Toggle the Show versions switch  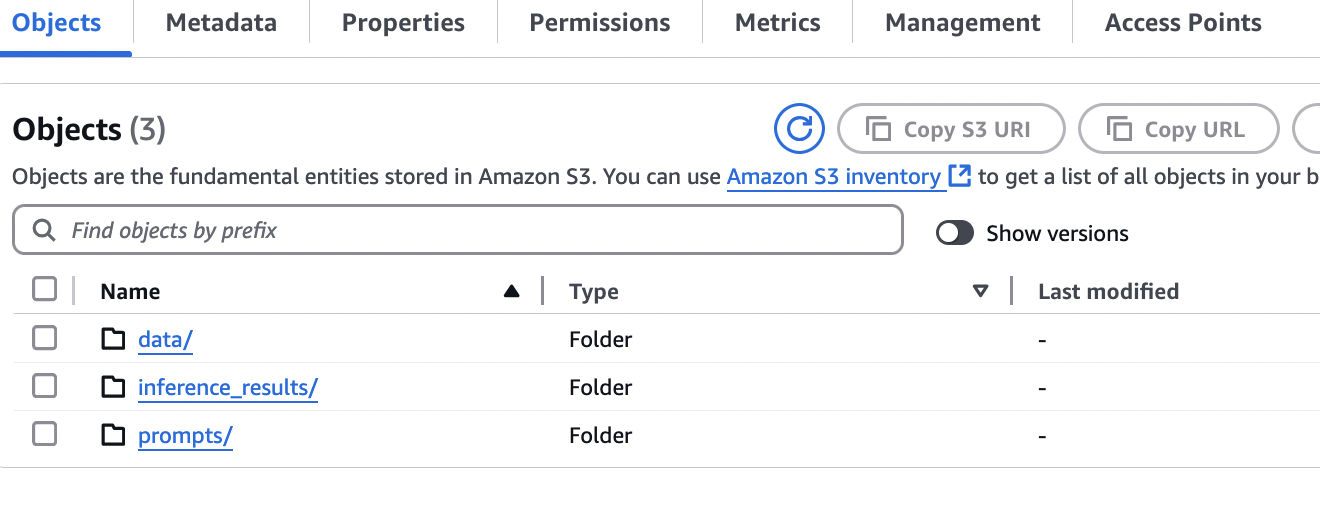click(x=955, y=233)
